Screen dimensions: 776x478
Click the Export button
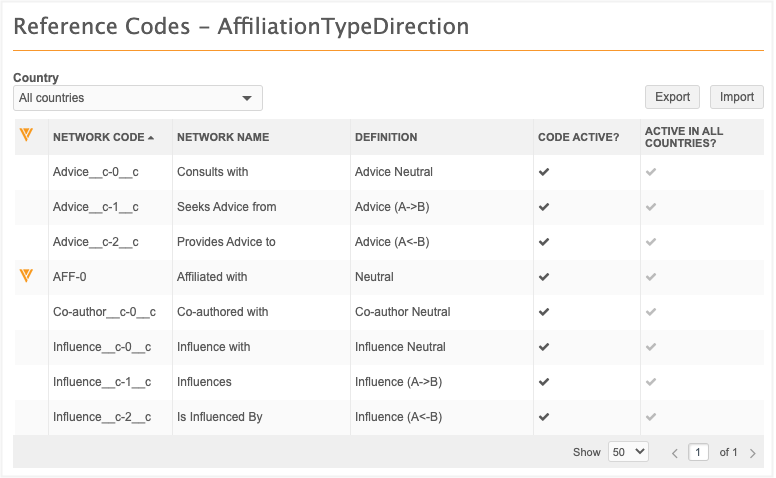point(672,97)
